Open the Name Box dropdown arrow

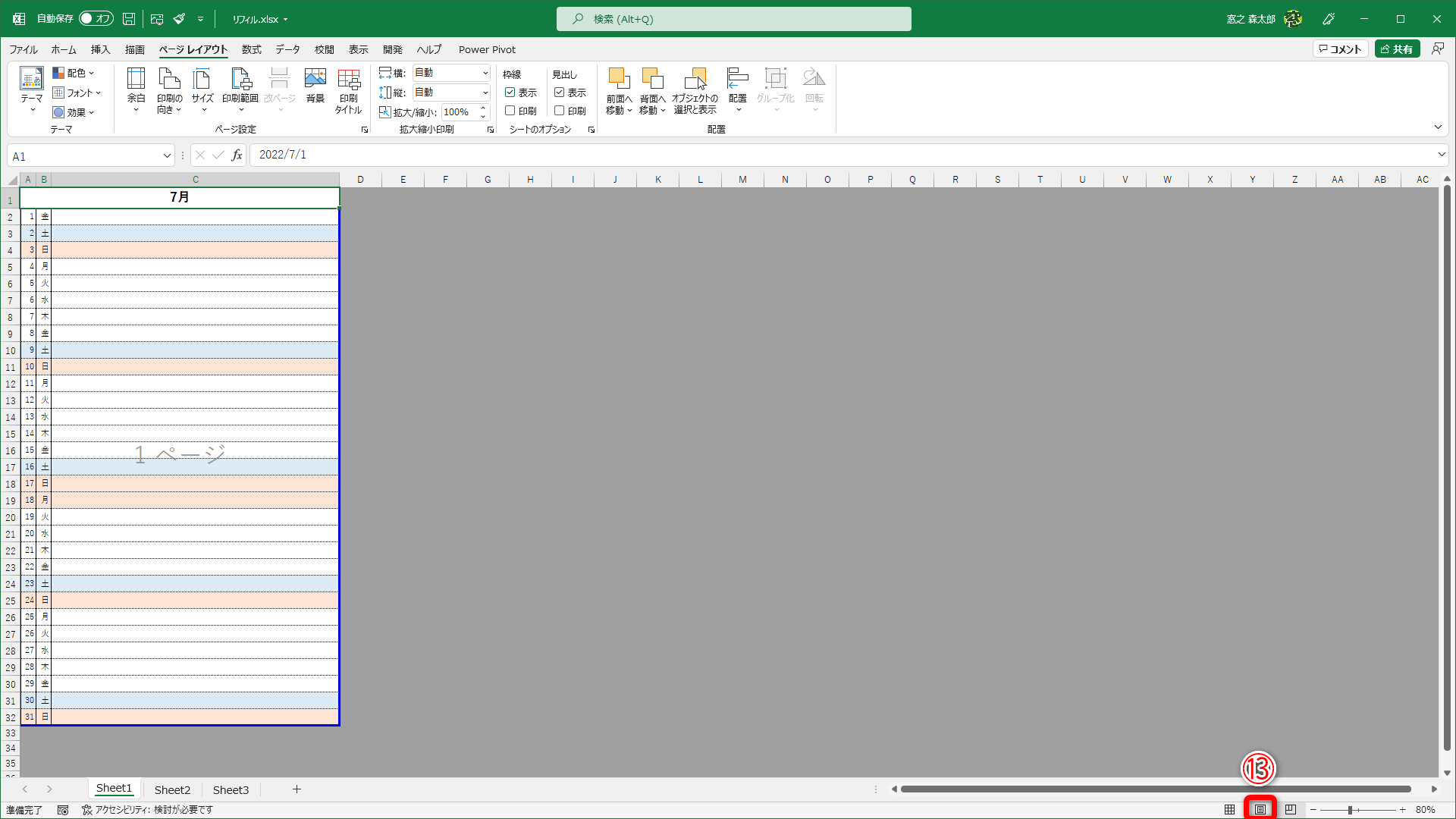coord(167,156)
